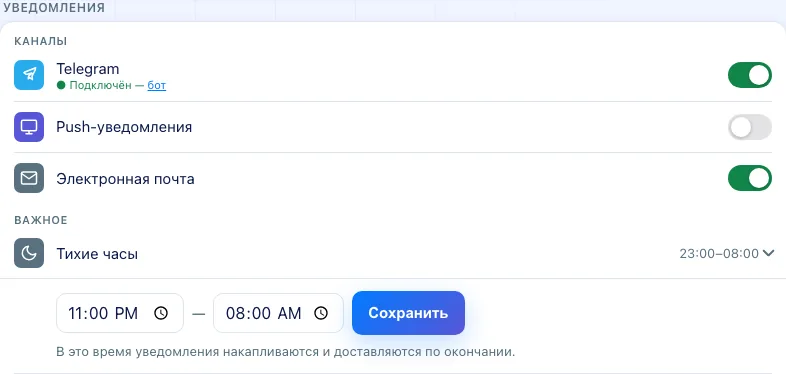Click the Telegram channel label
Screen dimensions: 786x374
[x=88, y=69]
